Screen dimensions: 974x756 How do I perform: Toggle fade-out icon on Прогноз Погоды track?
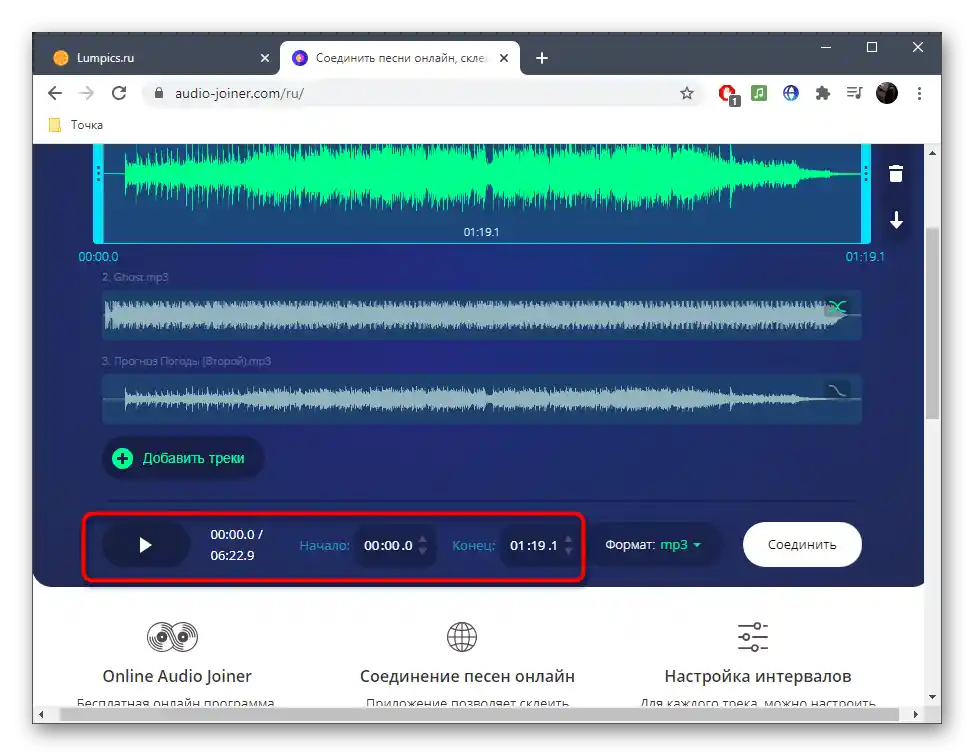(837, 391)
